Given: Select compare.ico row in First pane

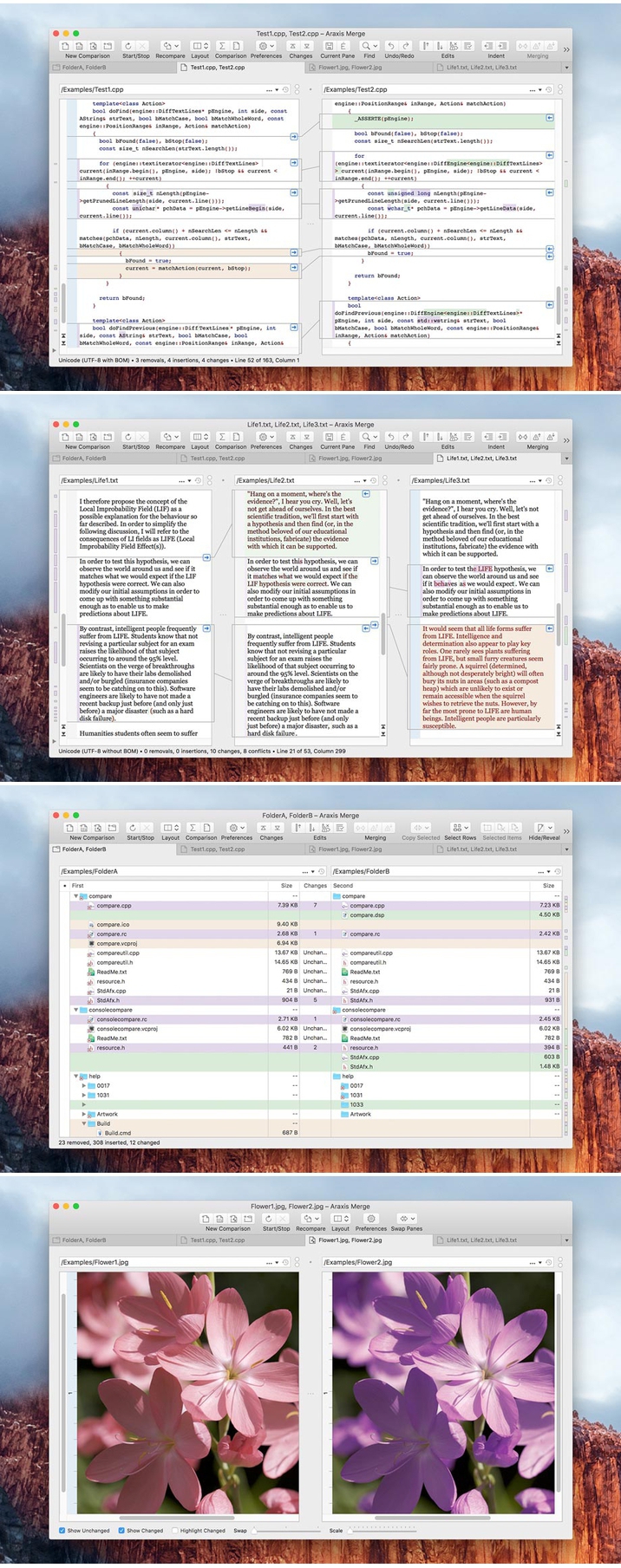Looking at the screenshot, I should [x=185, y=924].
